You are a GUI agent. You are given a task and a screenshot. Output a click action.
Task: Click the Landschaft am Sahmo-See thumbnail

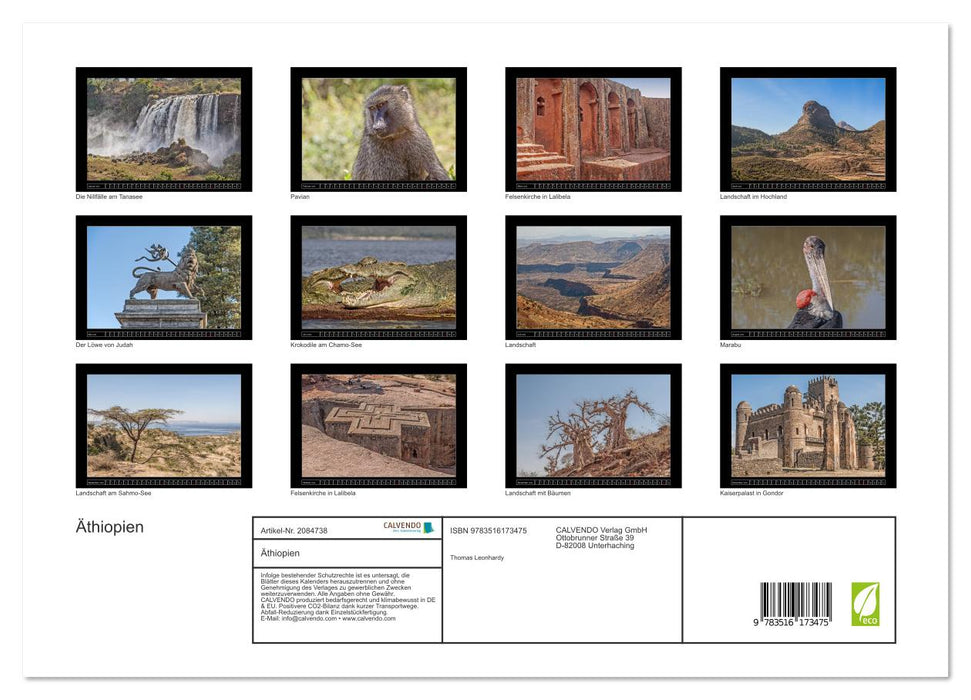[164, 425]
